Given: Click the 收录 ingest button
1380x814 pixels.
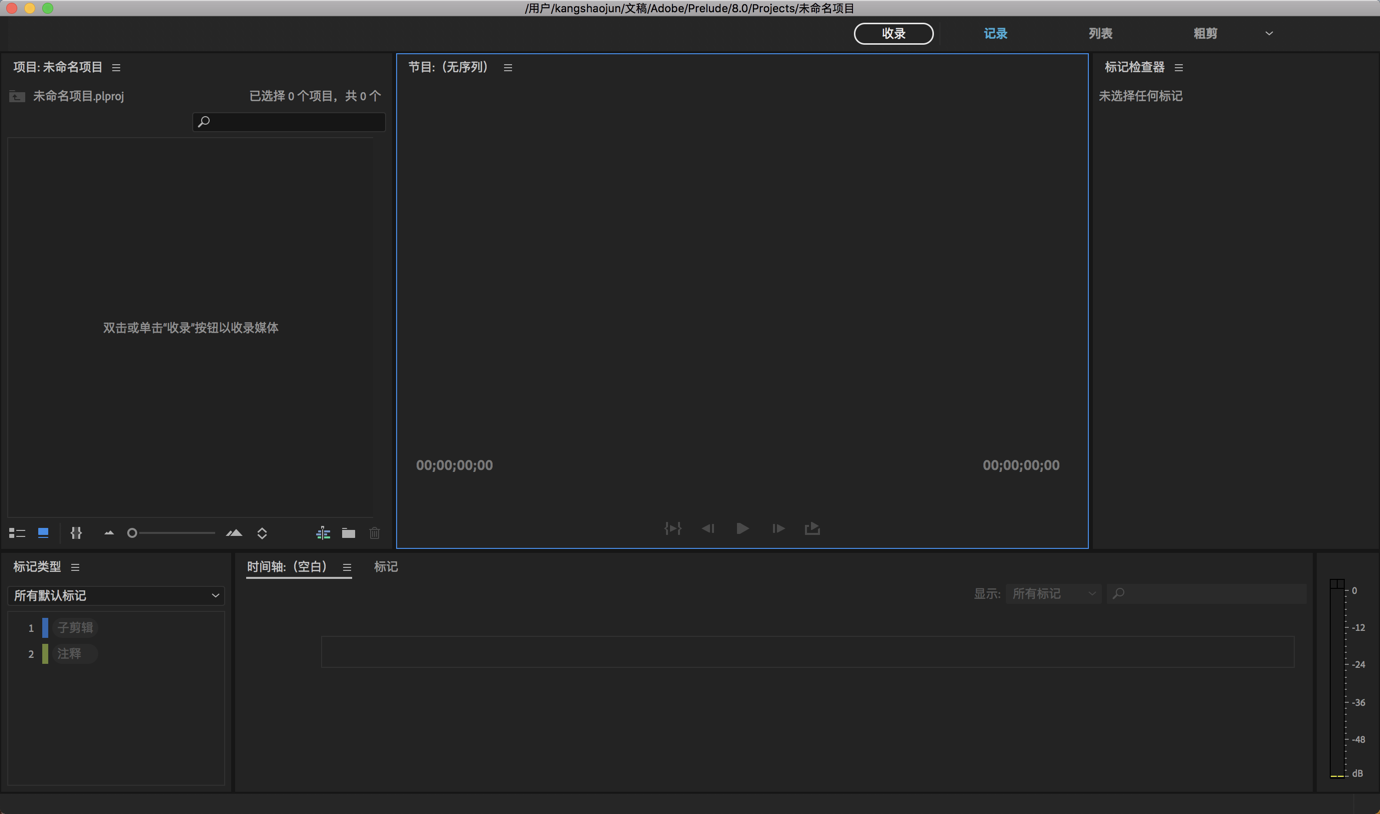Looking at the screenshot, I should (894, 34).
